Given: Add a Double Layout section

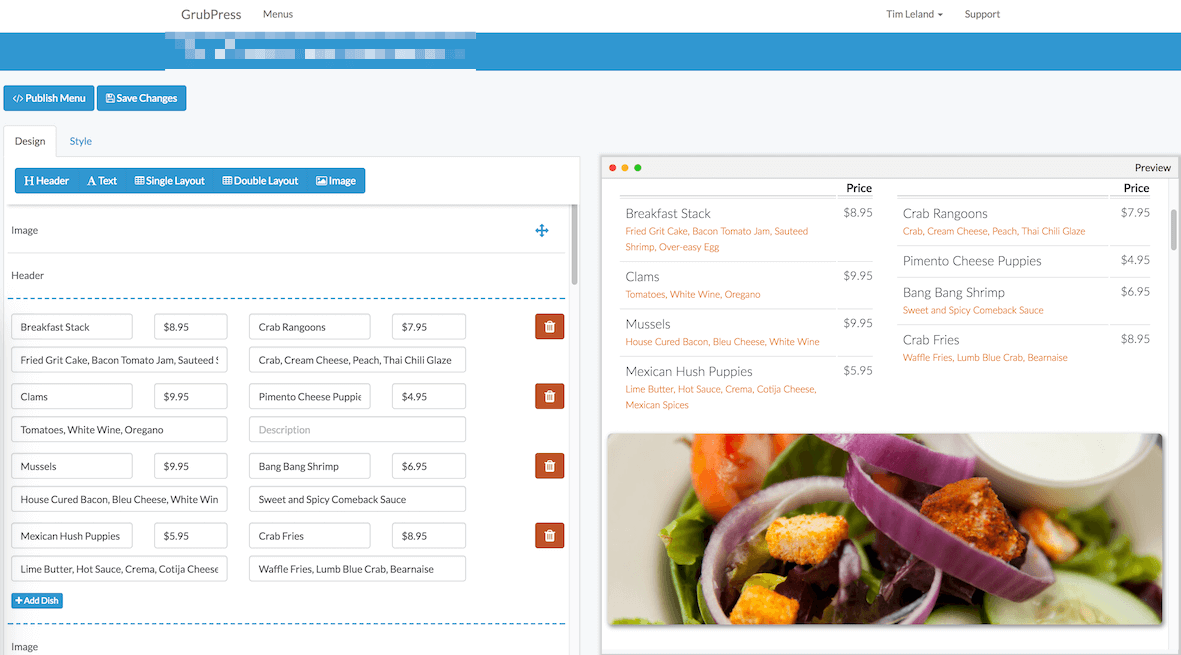Looking at the screenshot, I should point(260,181).
